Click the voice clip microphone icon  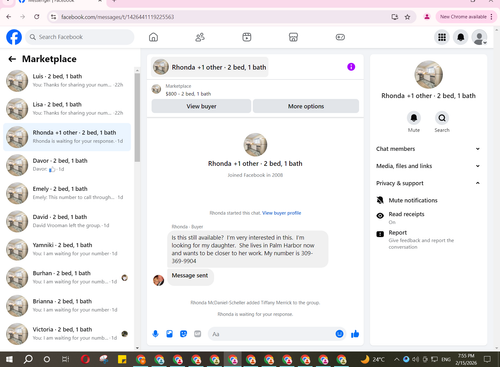[x=155, y=334]
